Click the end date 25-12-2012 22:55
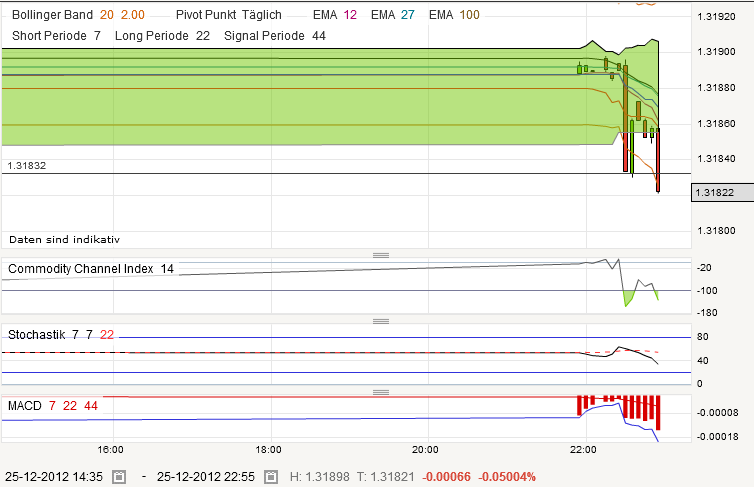This screenshot has height=487, width=754. (x=206, y=477)
